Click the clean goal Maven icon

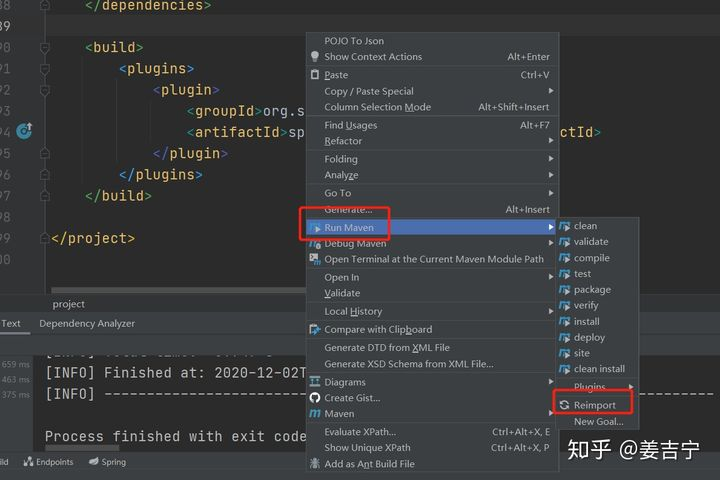point(564,226)
